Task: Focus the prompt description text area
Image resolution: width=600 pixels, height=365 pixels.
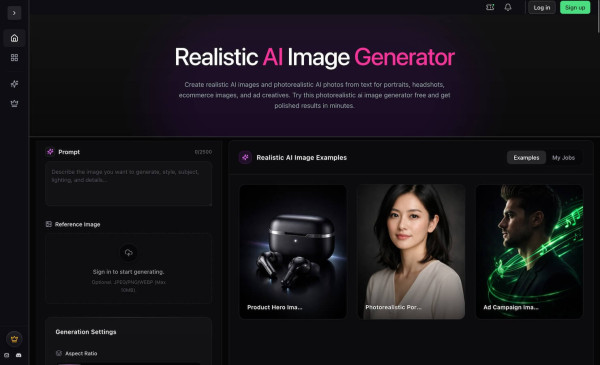Action: [129, 184]
